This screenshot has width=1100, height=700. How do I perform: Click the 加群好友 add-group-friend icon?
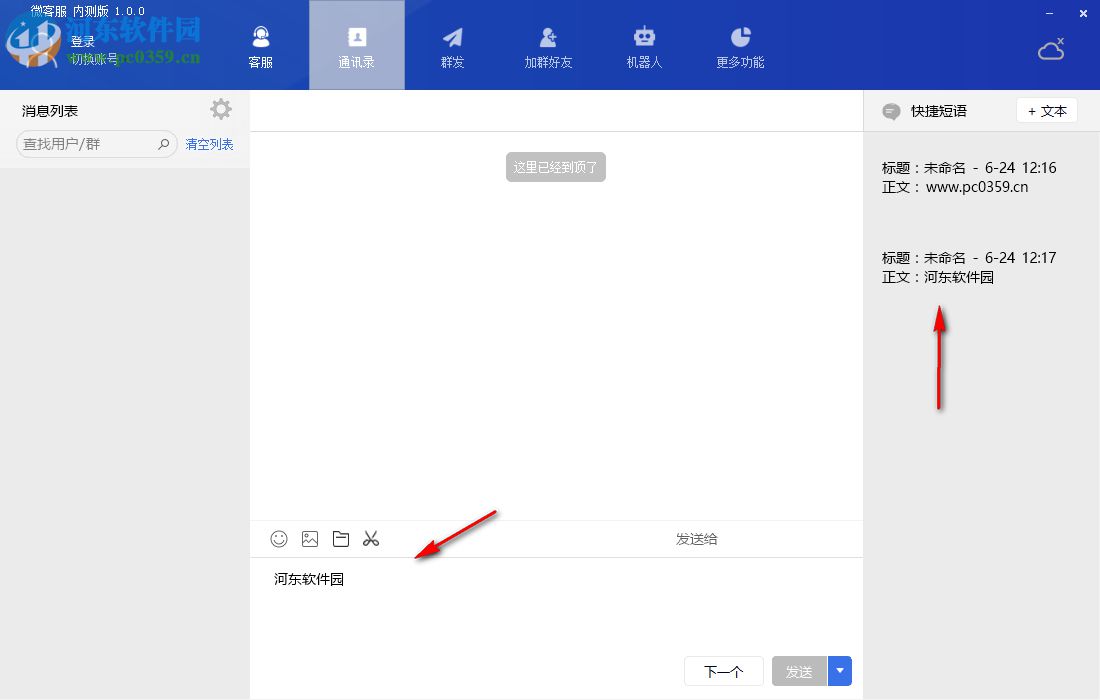548,45
